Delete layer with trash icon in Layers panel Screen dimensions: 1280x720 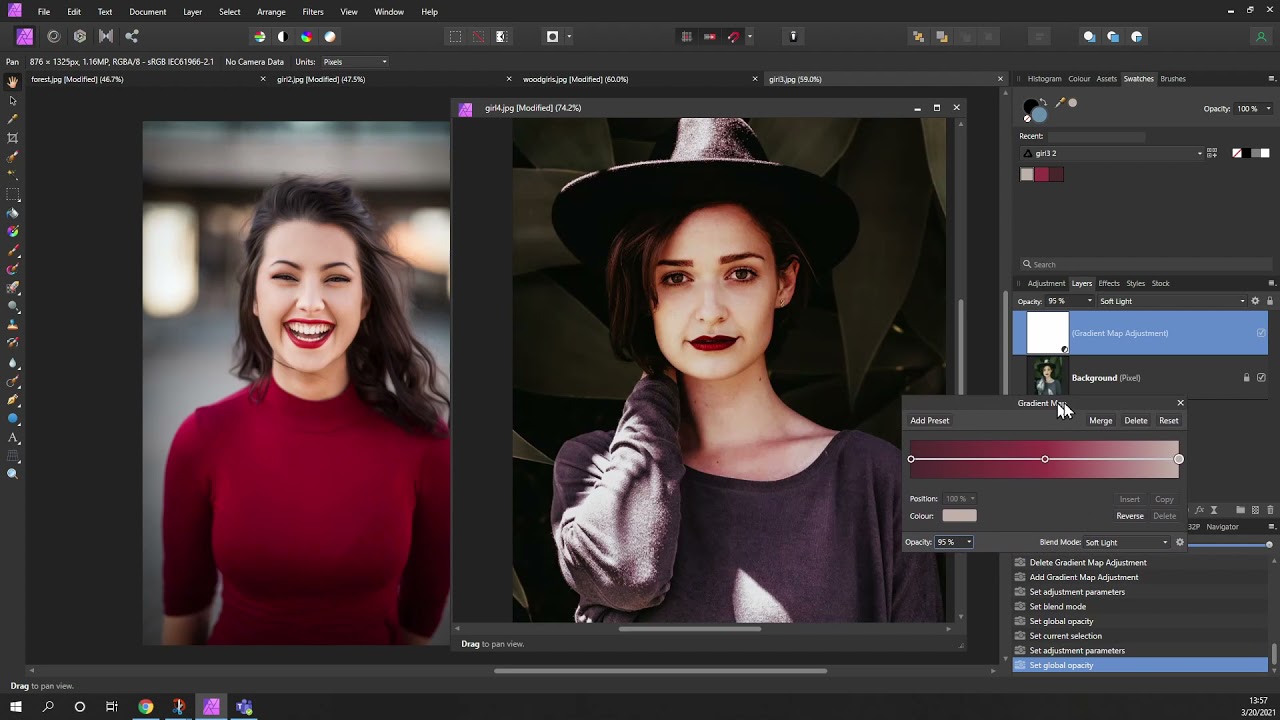pyautogui.click(x=1269, y=510)
